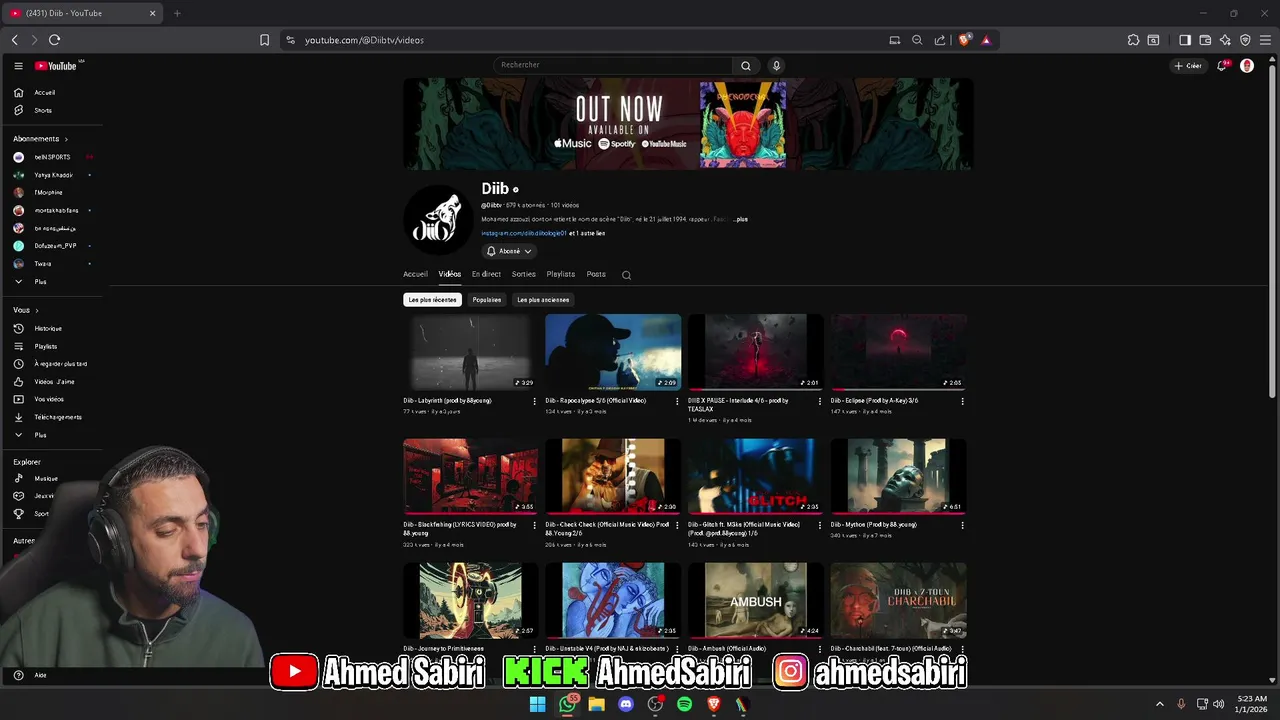Expand channel description with ...plus
The height and width of the screenshot is (720, 1280).
740,219
